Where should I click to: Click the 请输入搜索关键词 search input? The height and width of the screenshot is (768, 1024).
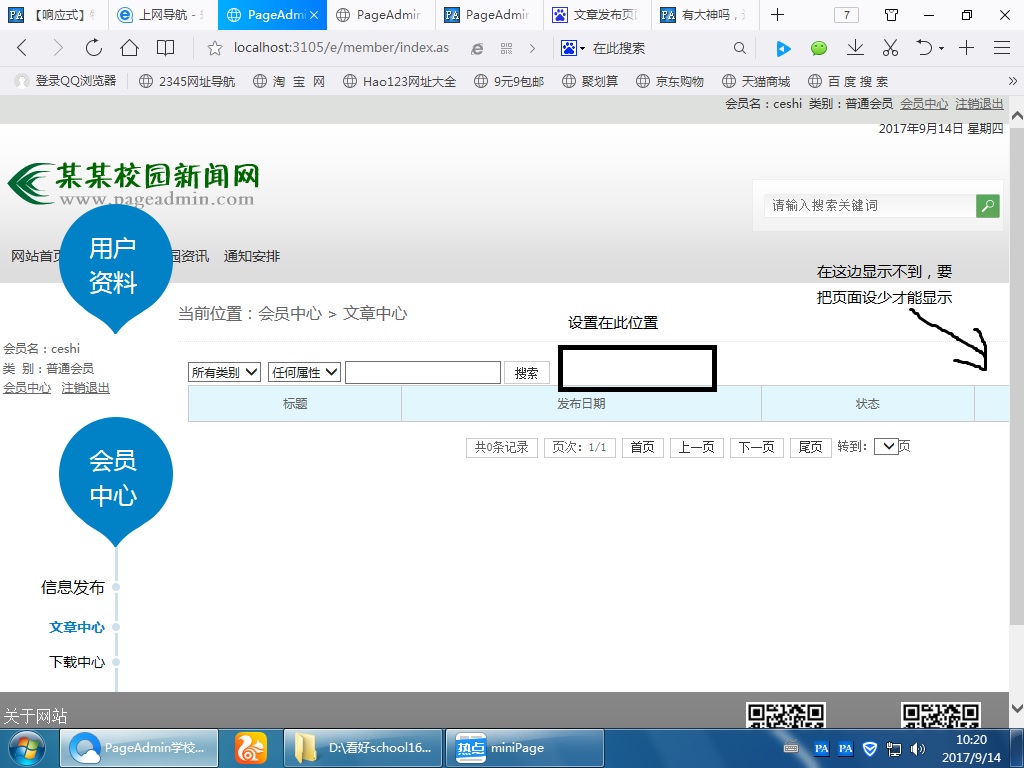pyautogui.click(x=868, y=206)
